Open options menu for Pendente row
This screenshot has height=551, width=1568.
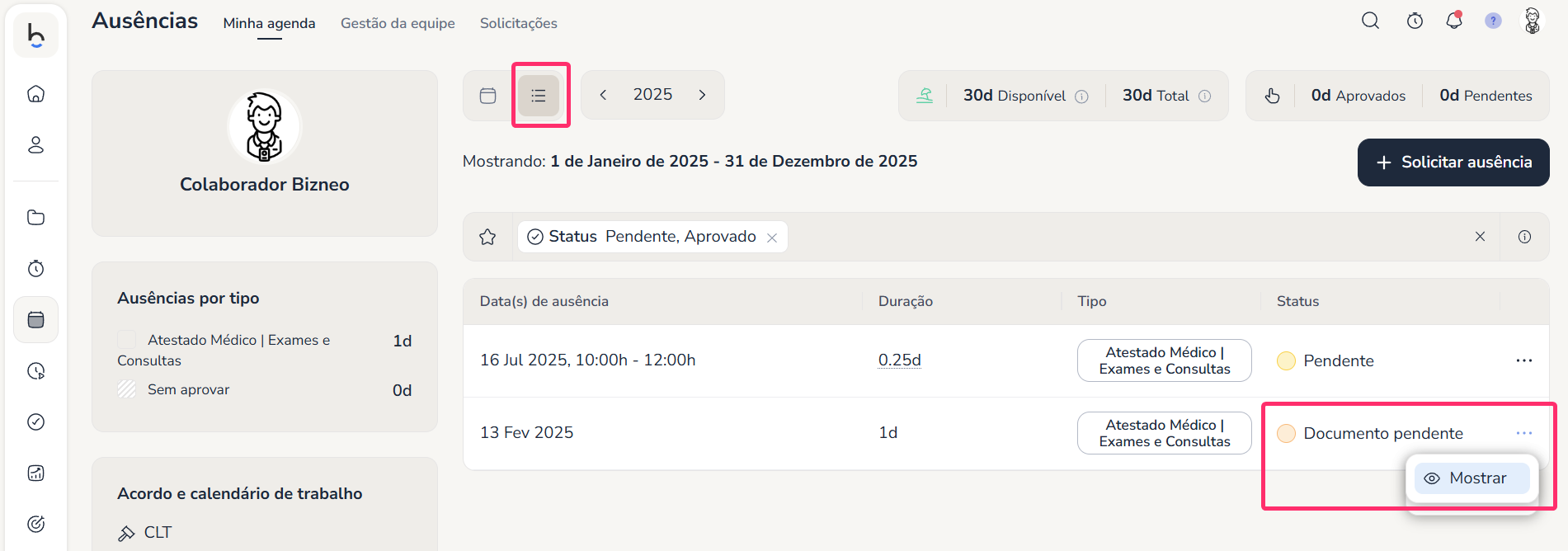point(1523,360)
